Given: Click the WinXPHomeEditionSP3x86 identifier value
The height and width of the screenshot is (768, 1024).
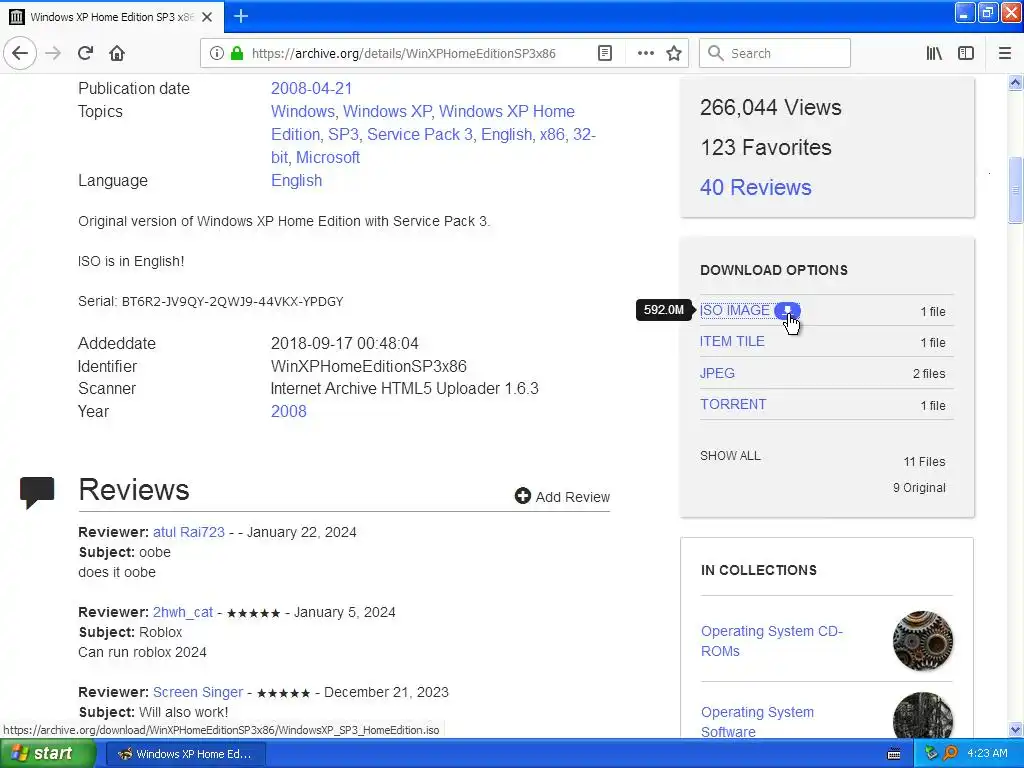Looking at the screenshot, I should (369, 366).
